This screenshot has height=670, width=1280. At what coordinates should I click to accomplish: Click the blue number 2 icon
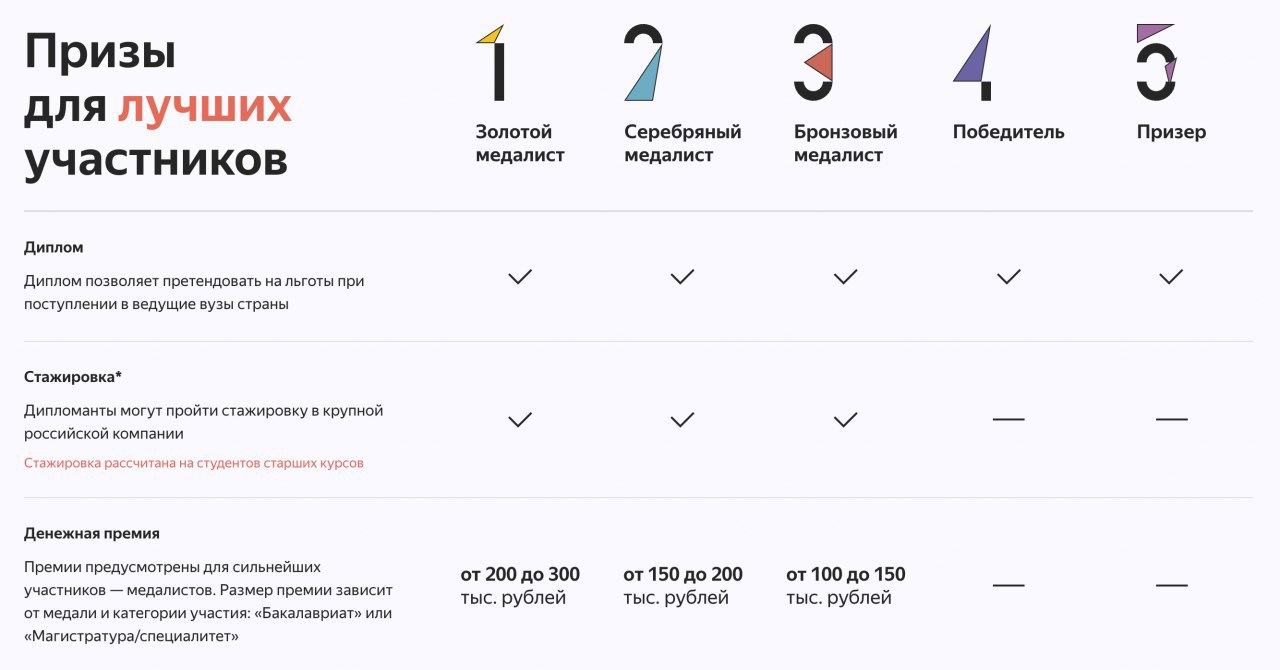[x=643, y=63]
